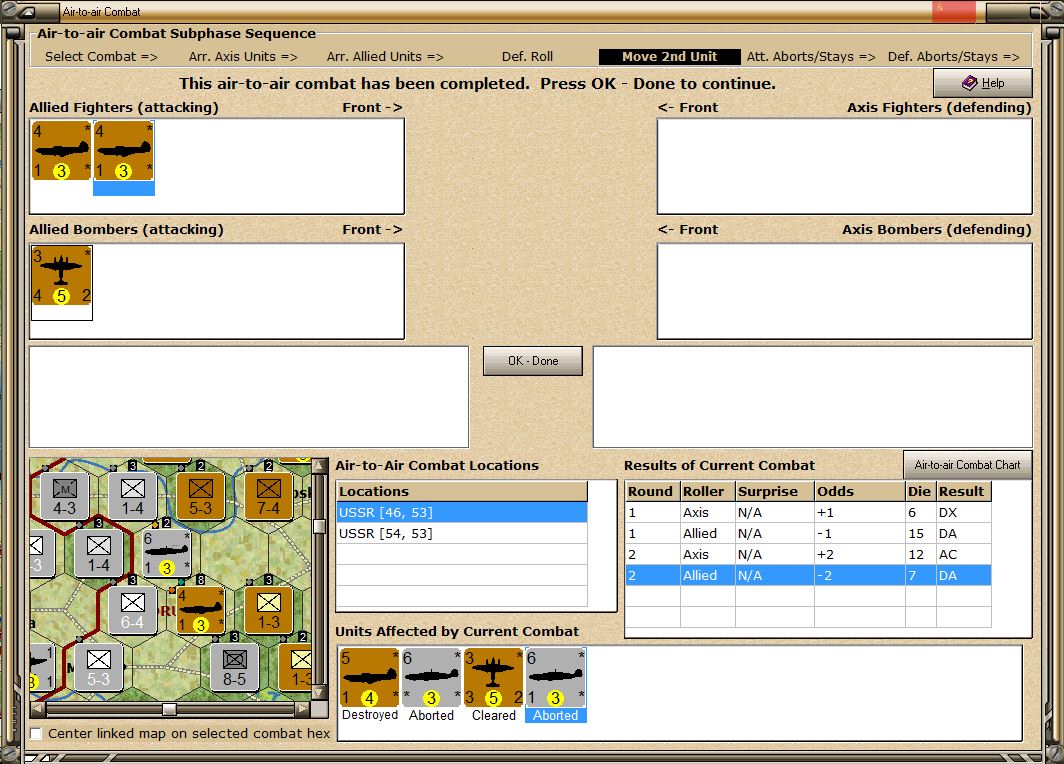Click the Arr. Allied Units subphase step
Screen dimensions: 1064x764
[x=385, y=57]
